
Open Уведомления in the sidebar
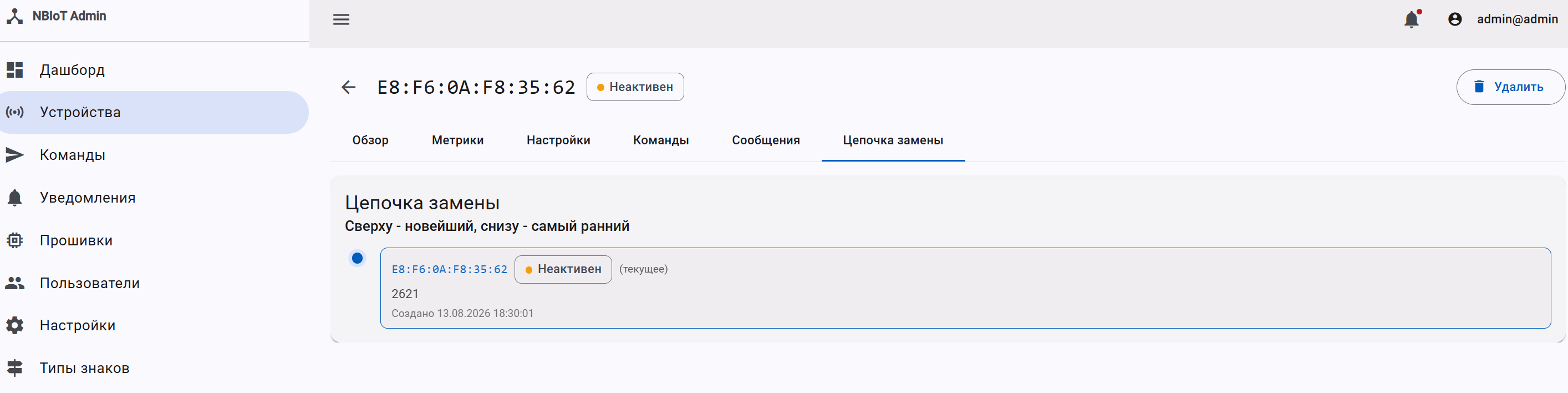(x=155, y=198)
